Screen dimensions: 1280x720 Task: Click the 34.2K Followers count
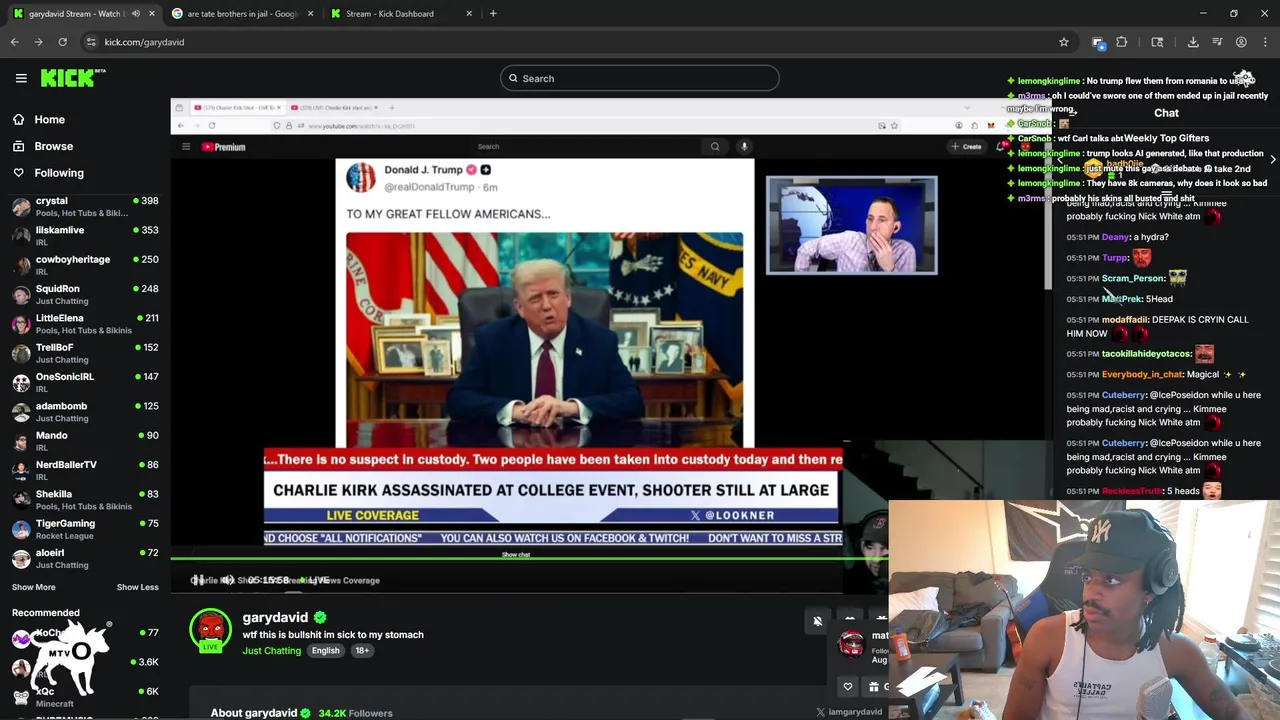[355, 713]
